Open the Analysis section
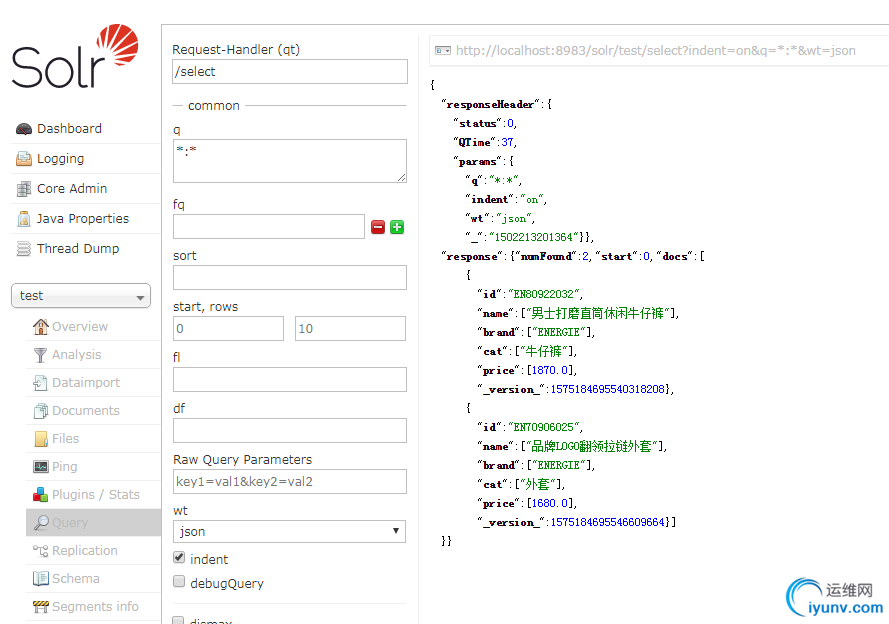The height and width of the screenshot is (624, 889). click(77, 355)
